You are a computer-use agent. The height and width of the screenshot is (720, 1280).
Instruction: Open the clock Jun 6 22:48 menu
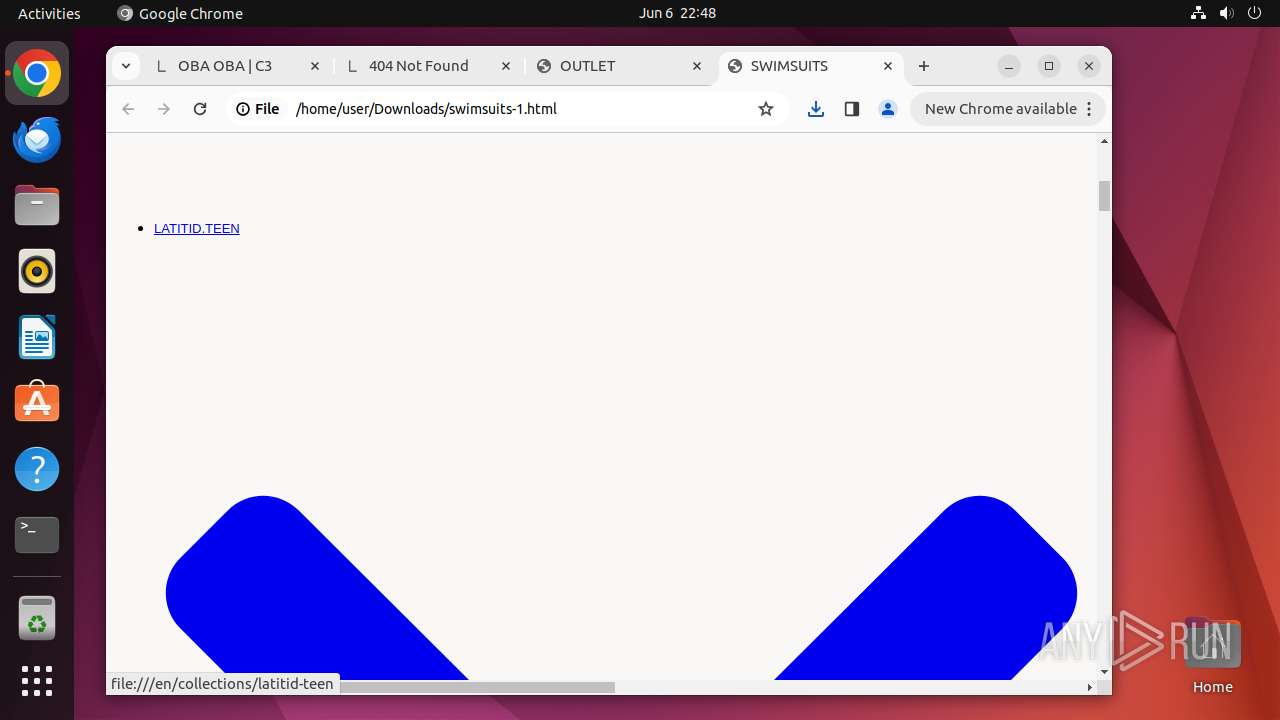tap(677, 13)
